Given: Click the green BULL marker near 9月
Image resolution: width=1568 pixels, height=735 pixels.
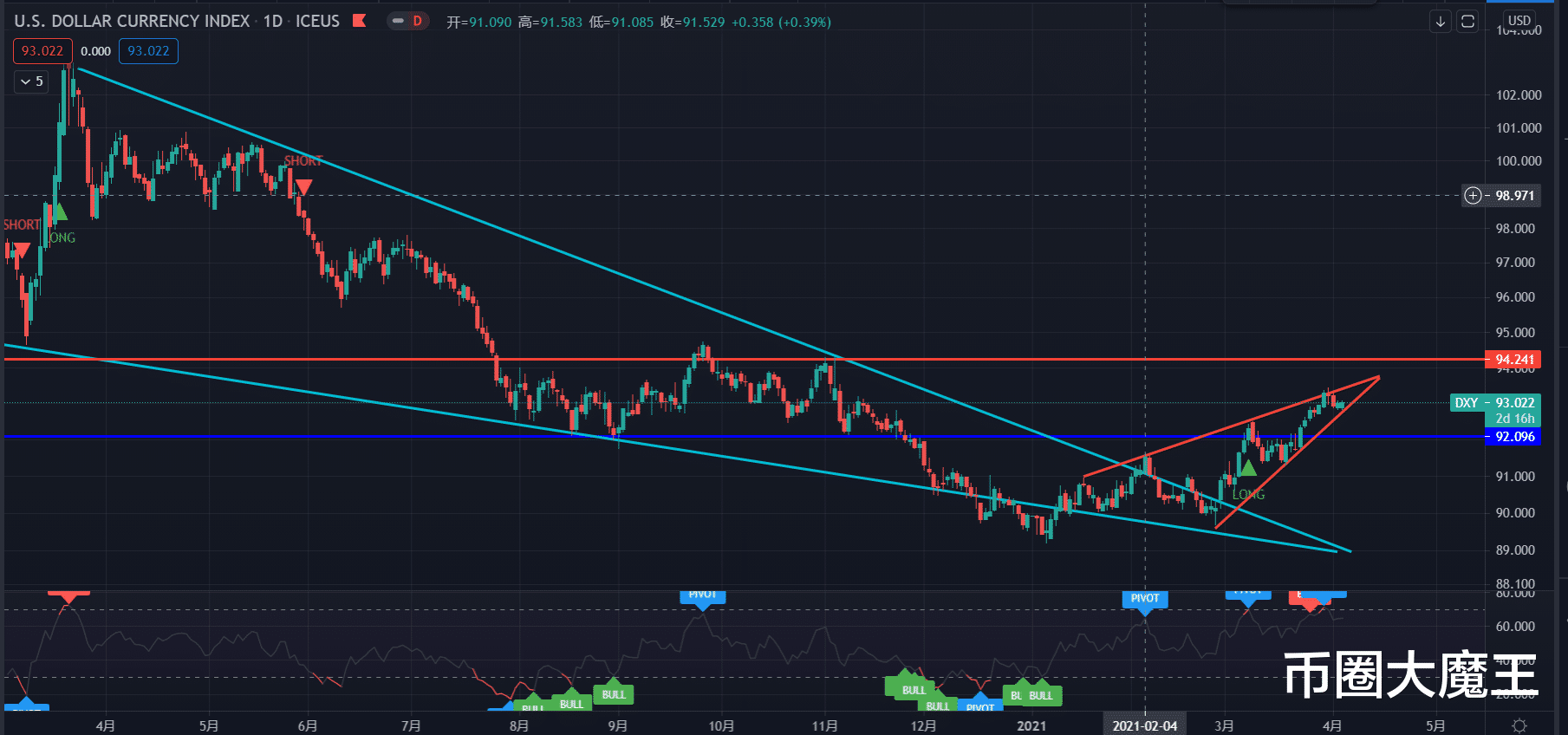Looking at the screenshot, I should [x=614, y=693].
